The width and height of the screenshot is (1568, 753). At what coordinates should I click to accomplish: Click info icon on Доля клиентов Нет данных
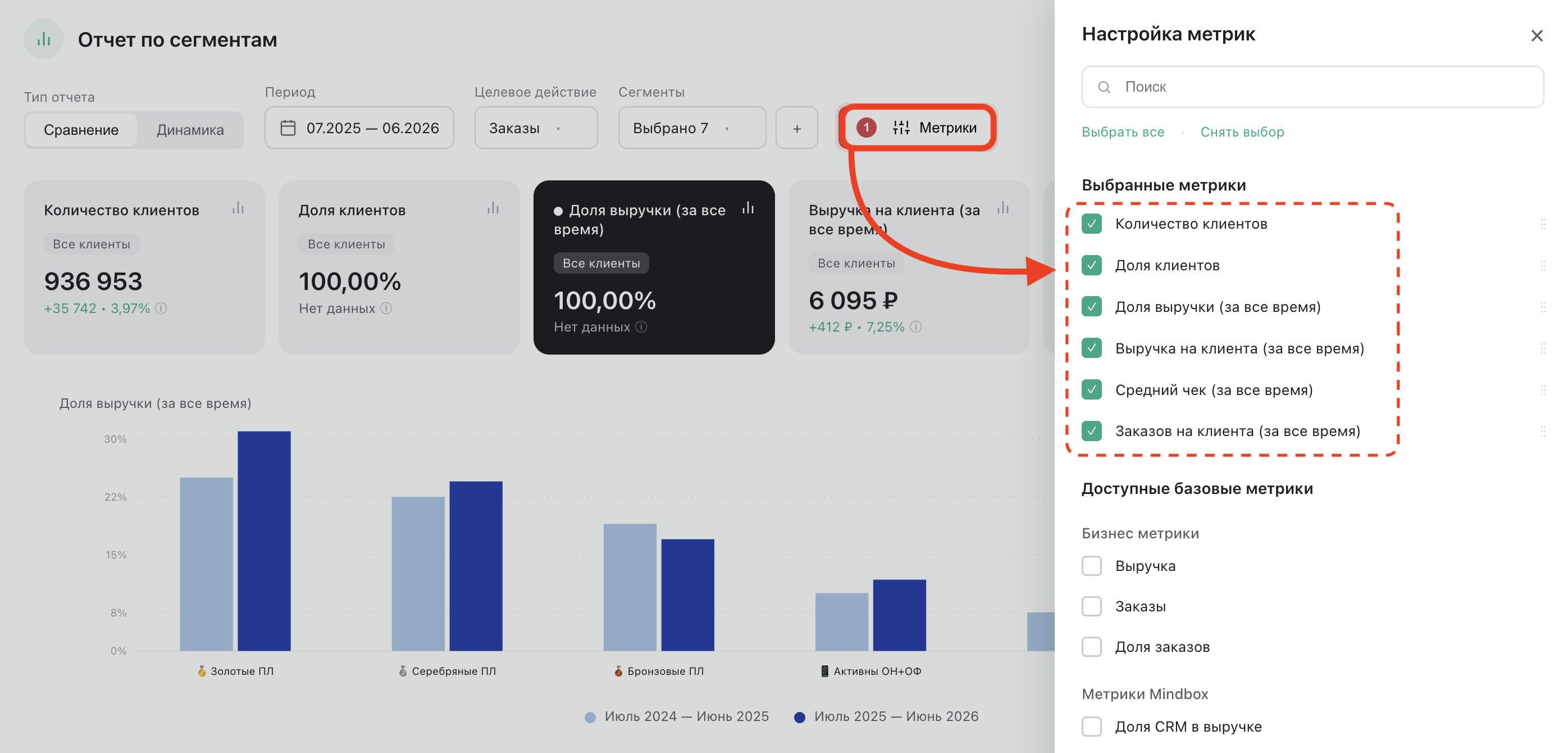click(386, 309)
